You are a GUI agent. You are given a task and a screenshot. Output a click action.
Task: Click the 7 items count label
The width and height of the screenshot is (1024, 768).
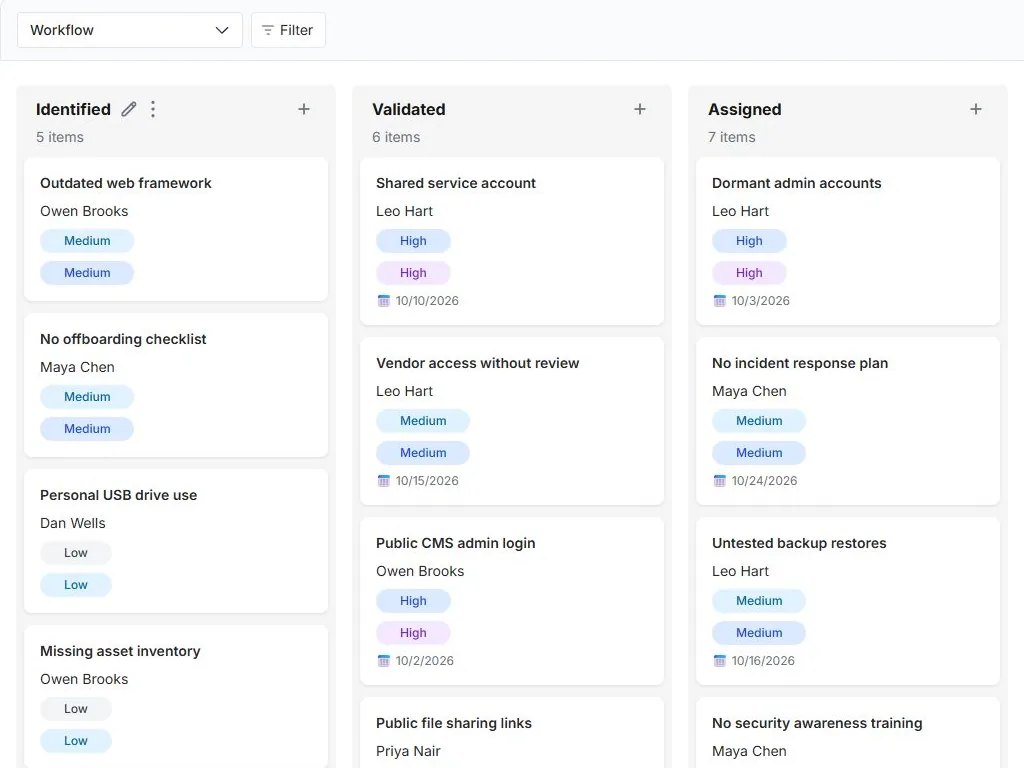pos(731,137)
